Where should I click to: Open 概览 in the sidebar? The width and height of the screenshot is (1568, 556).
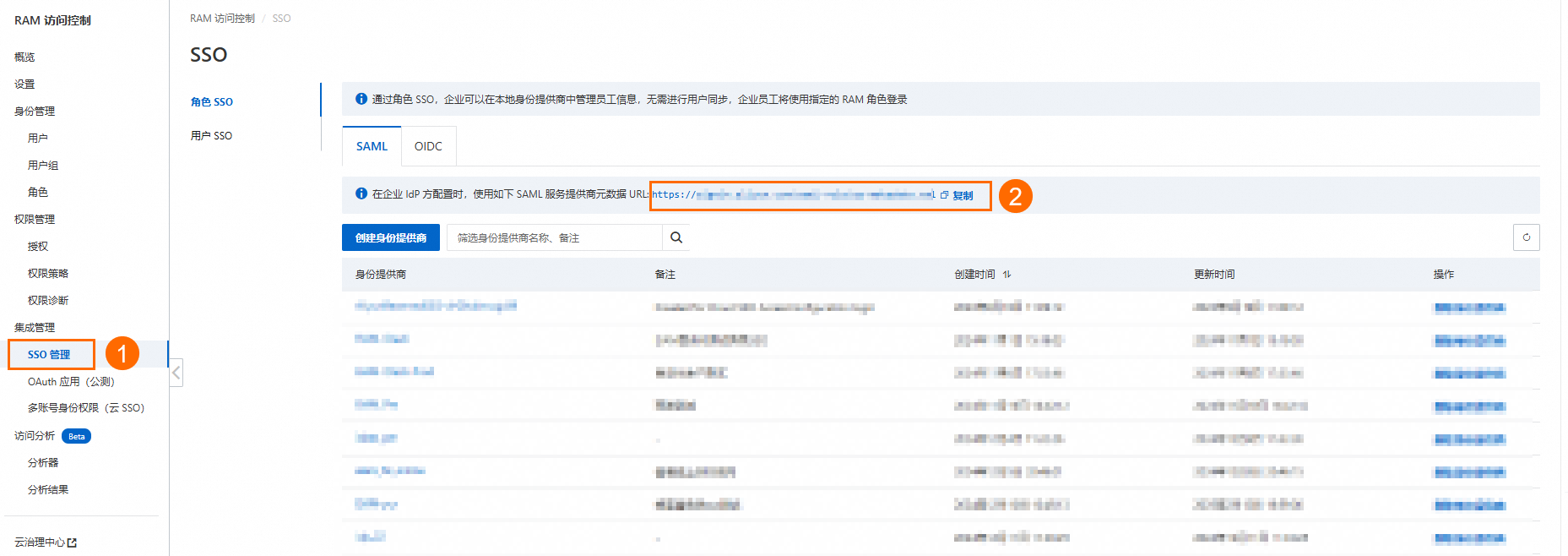[24, 57]
